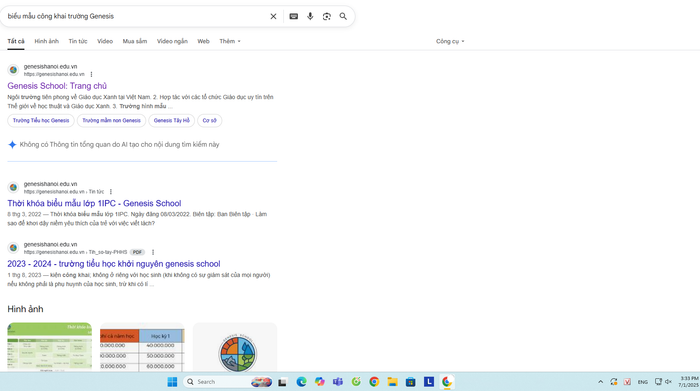Click the red V tray icon
Image resolution: width=700 pixels, height=391 pixels.
coord(627,382)
